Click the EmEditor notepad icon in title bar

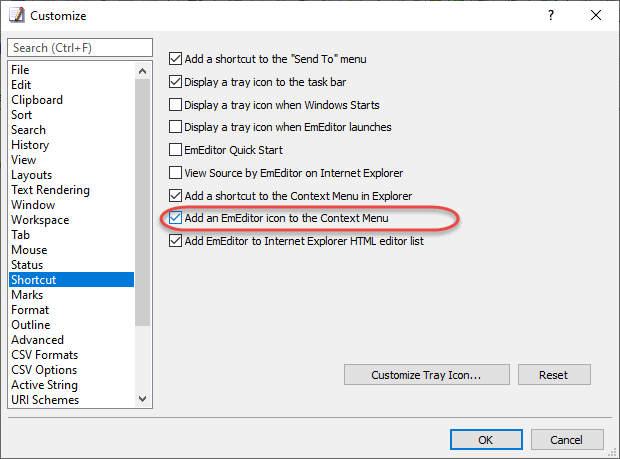coord(16,15)
